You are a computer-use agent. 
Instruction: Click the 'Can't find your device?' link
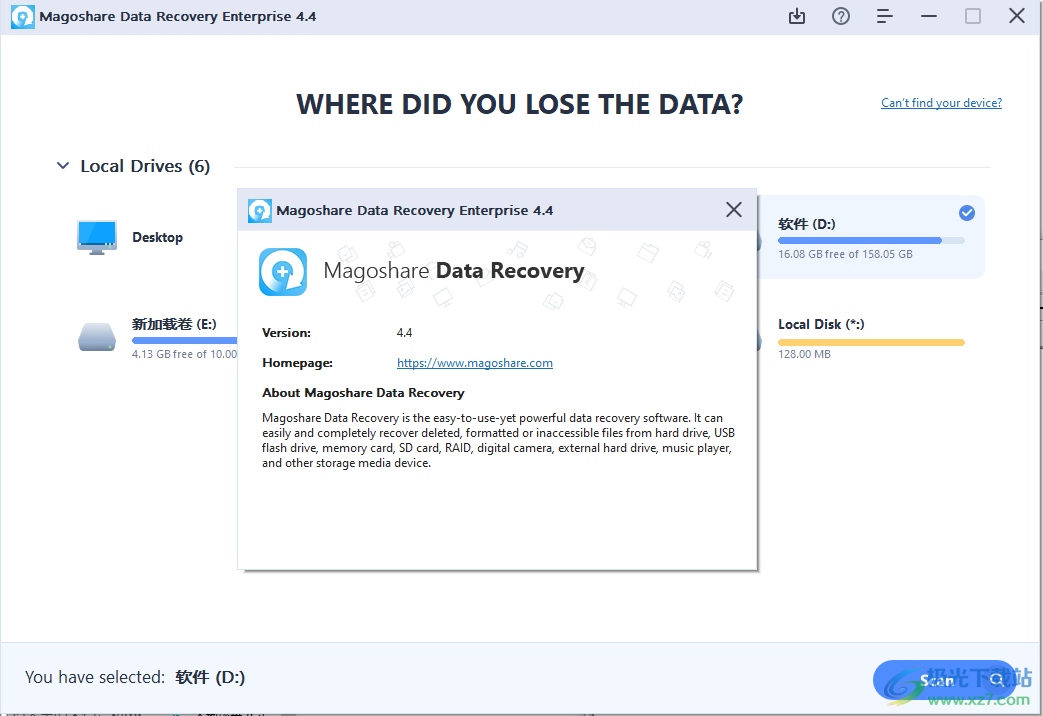[x=941, y=102]
